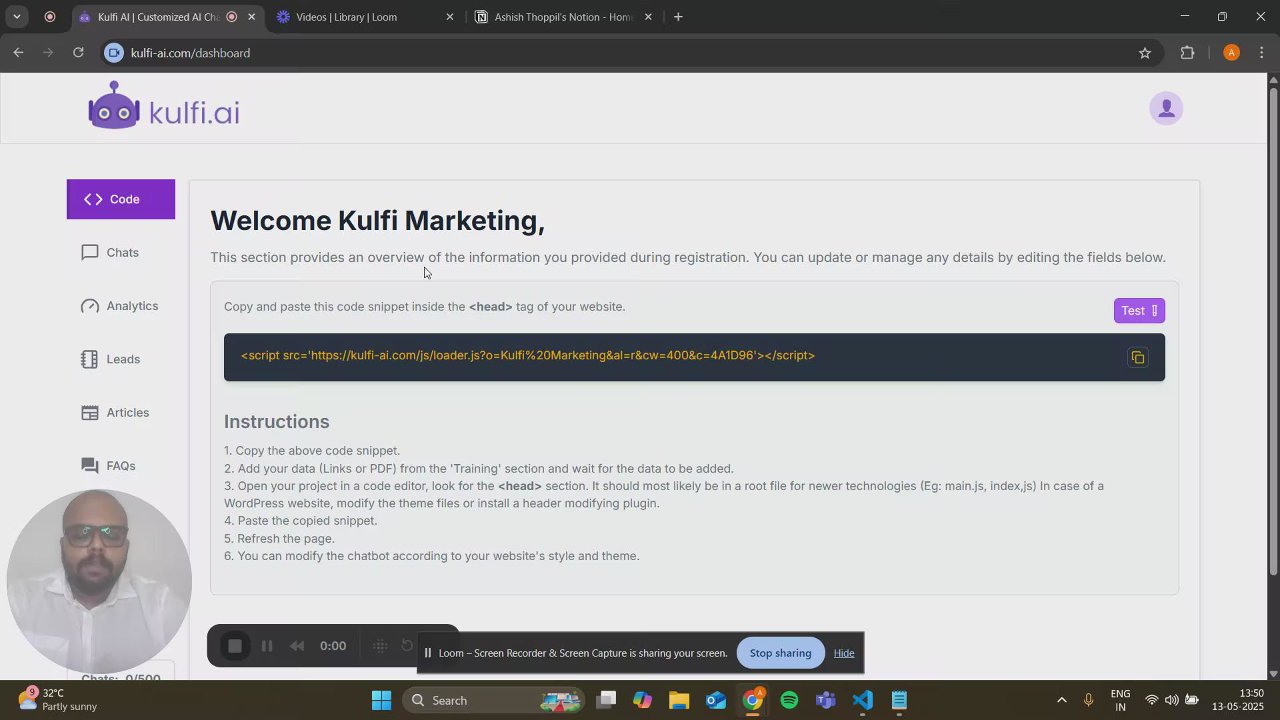Open the Windows Start menu
Screen dimensions: 1280x720
click(x=381, y=700)
